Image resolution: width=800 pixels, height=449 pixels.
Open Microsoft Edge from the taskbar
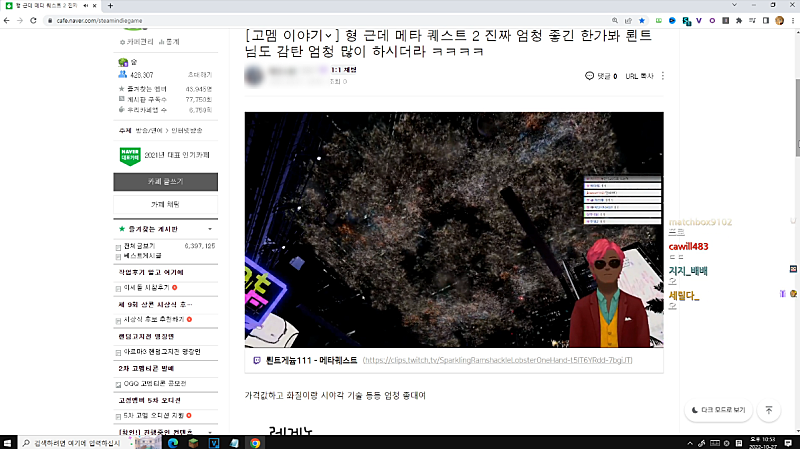(x=173, y=443)
